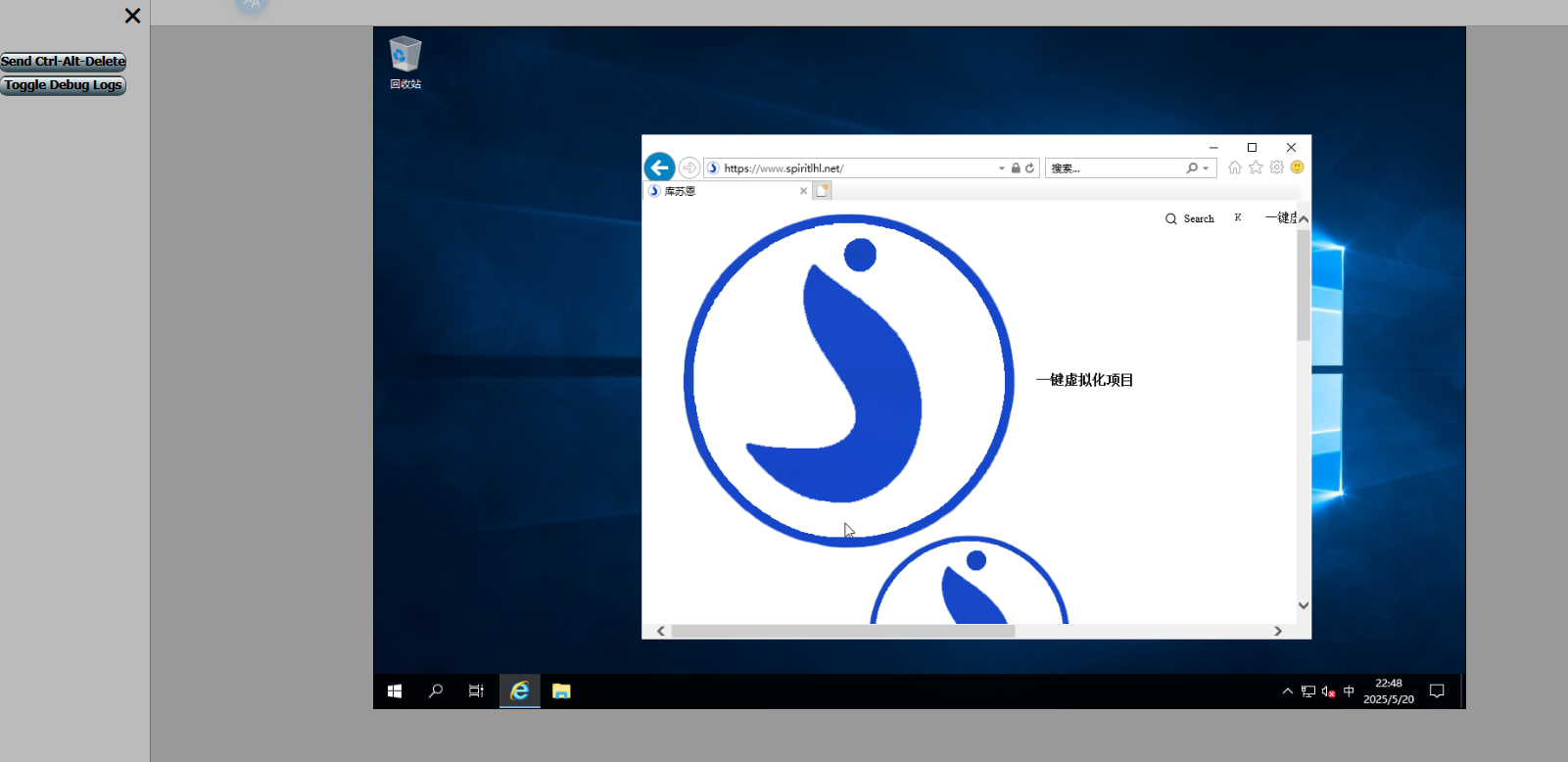Click the vertical scrollbar up arrow

[1304, 218]
